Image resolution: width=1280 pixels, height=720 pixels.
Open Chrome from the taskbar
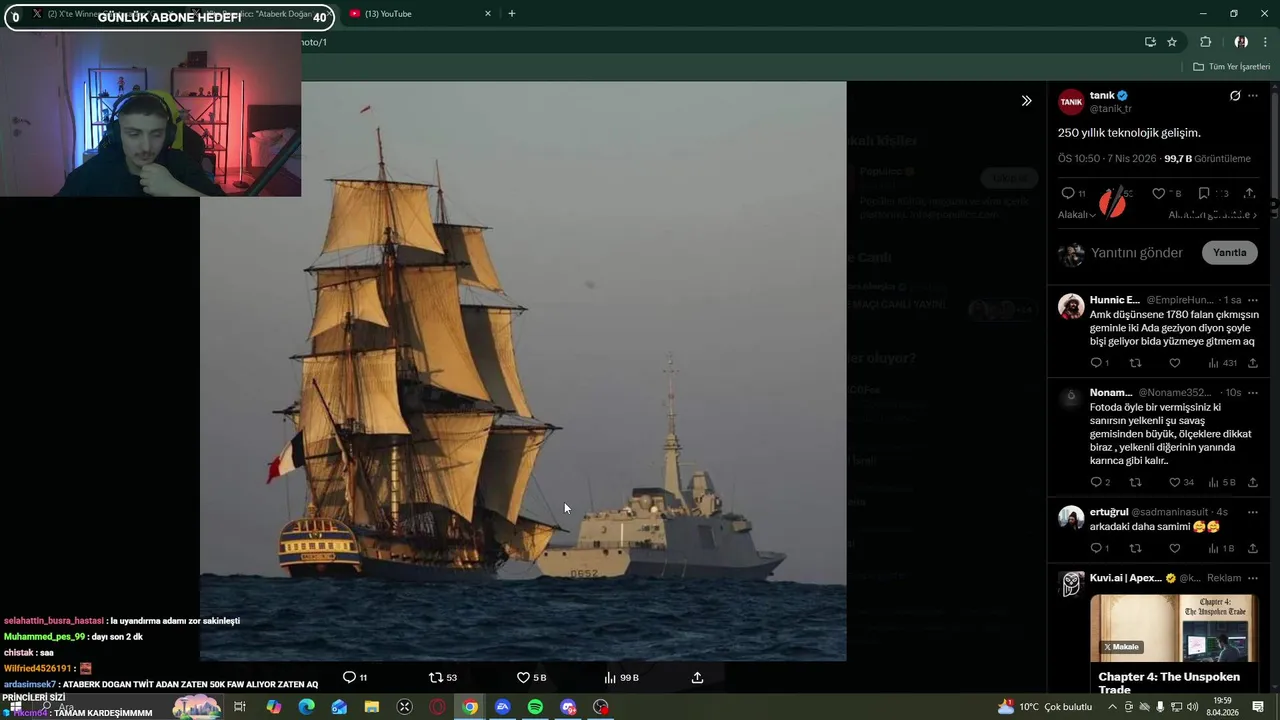[x=470, y=707]
